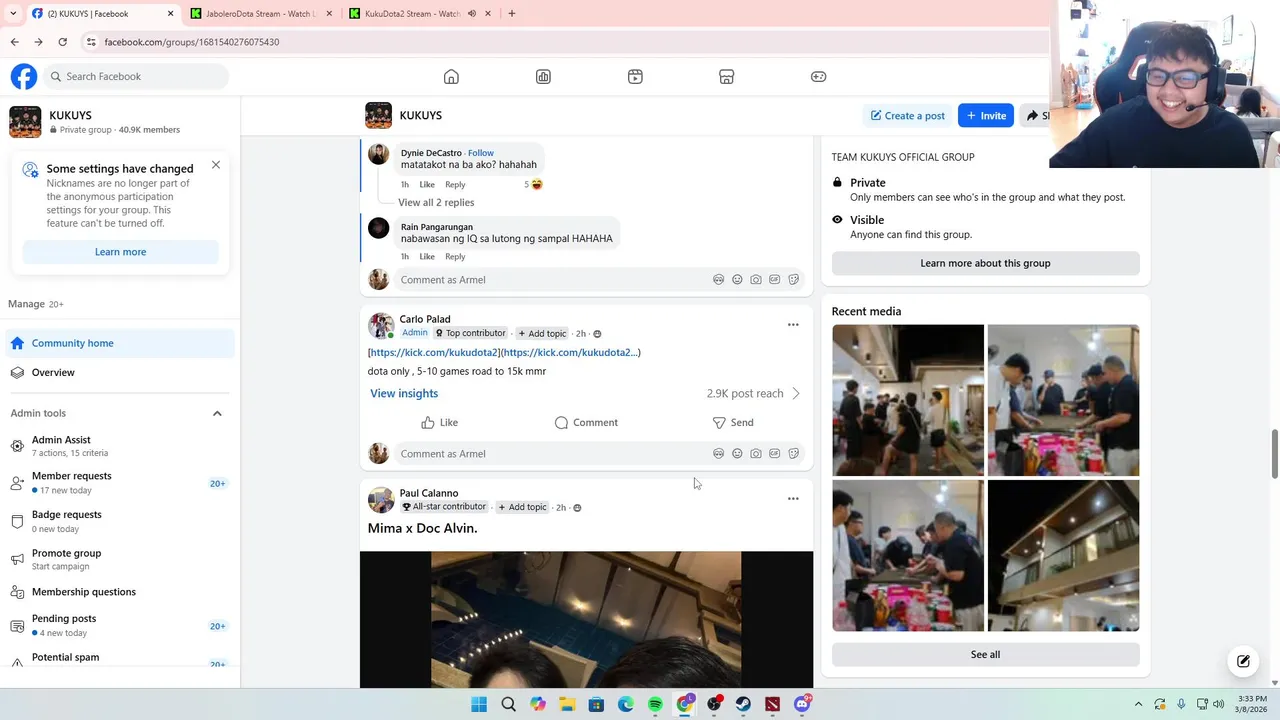
Task: Open browser tab list dropdown arrow
Action: click(13, 14)
